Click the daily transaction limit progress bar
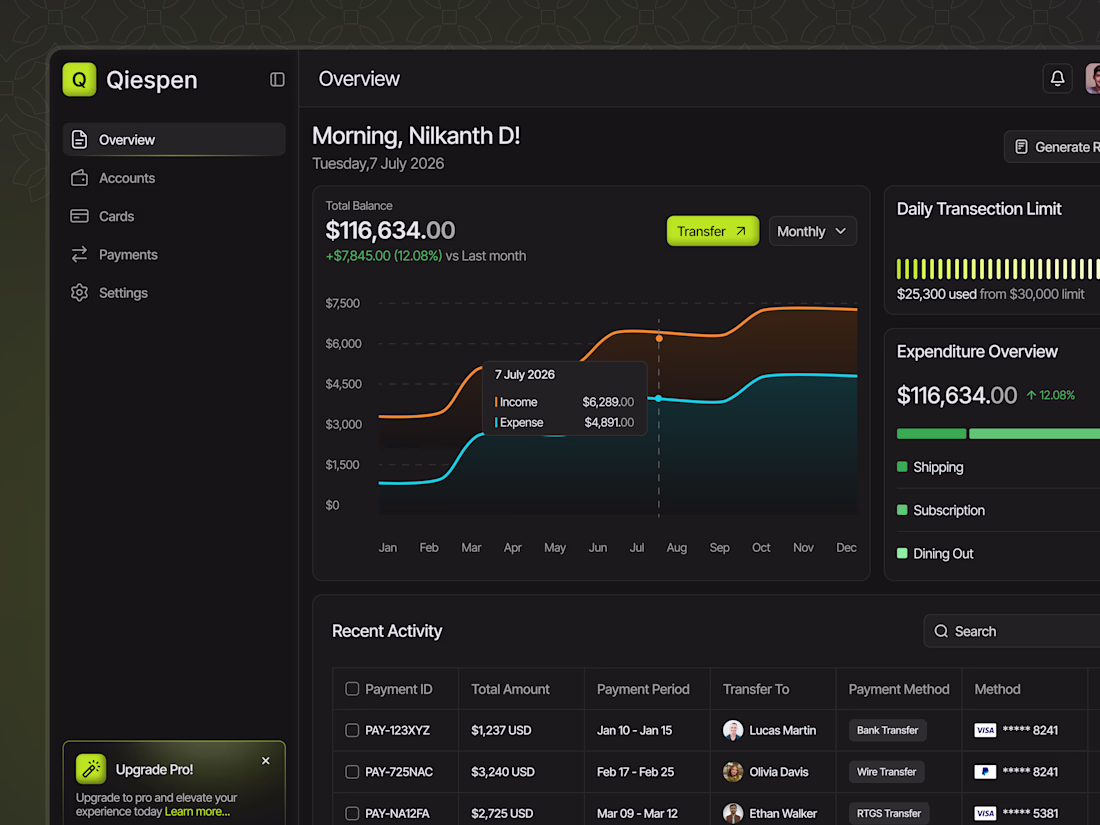The image size is (1100, 825). pos(998,269)
